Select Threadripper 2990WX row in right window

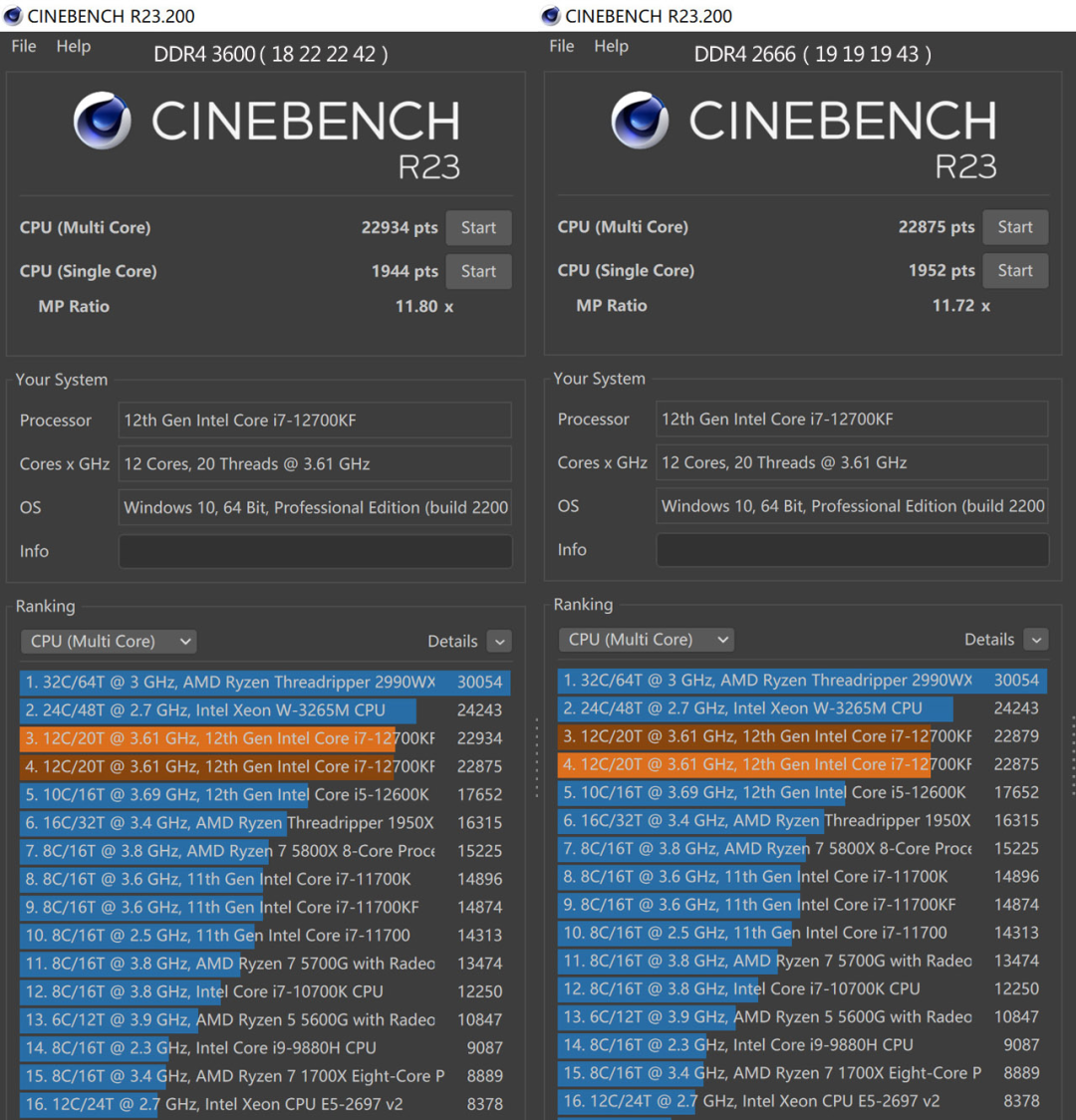803,680
